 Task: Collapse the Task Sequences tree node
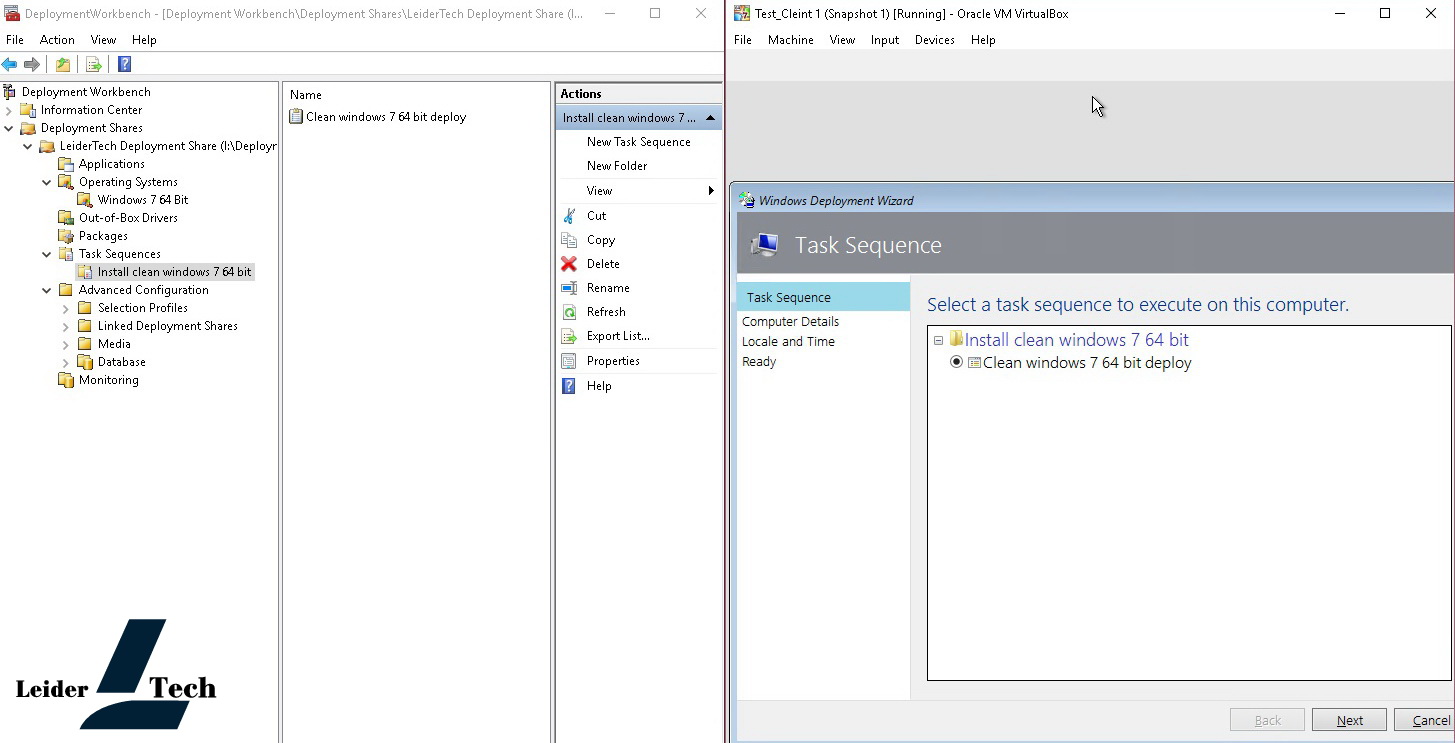pos(47,254)
